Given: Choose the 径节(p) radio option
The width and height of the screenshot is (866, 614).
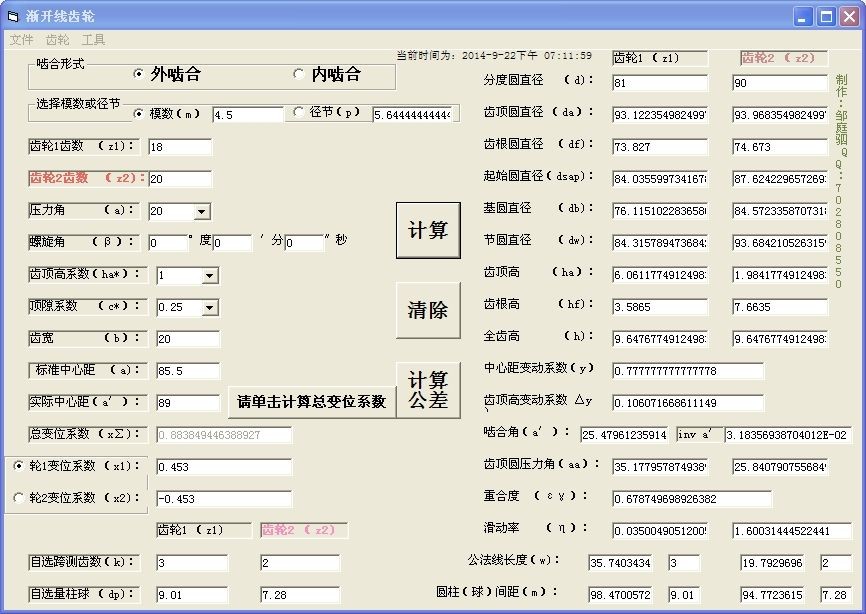Looking at the screenshot, I should tap(327, 112).
